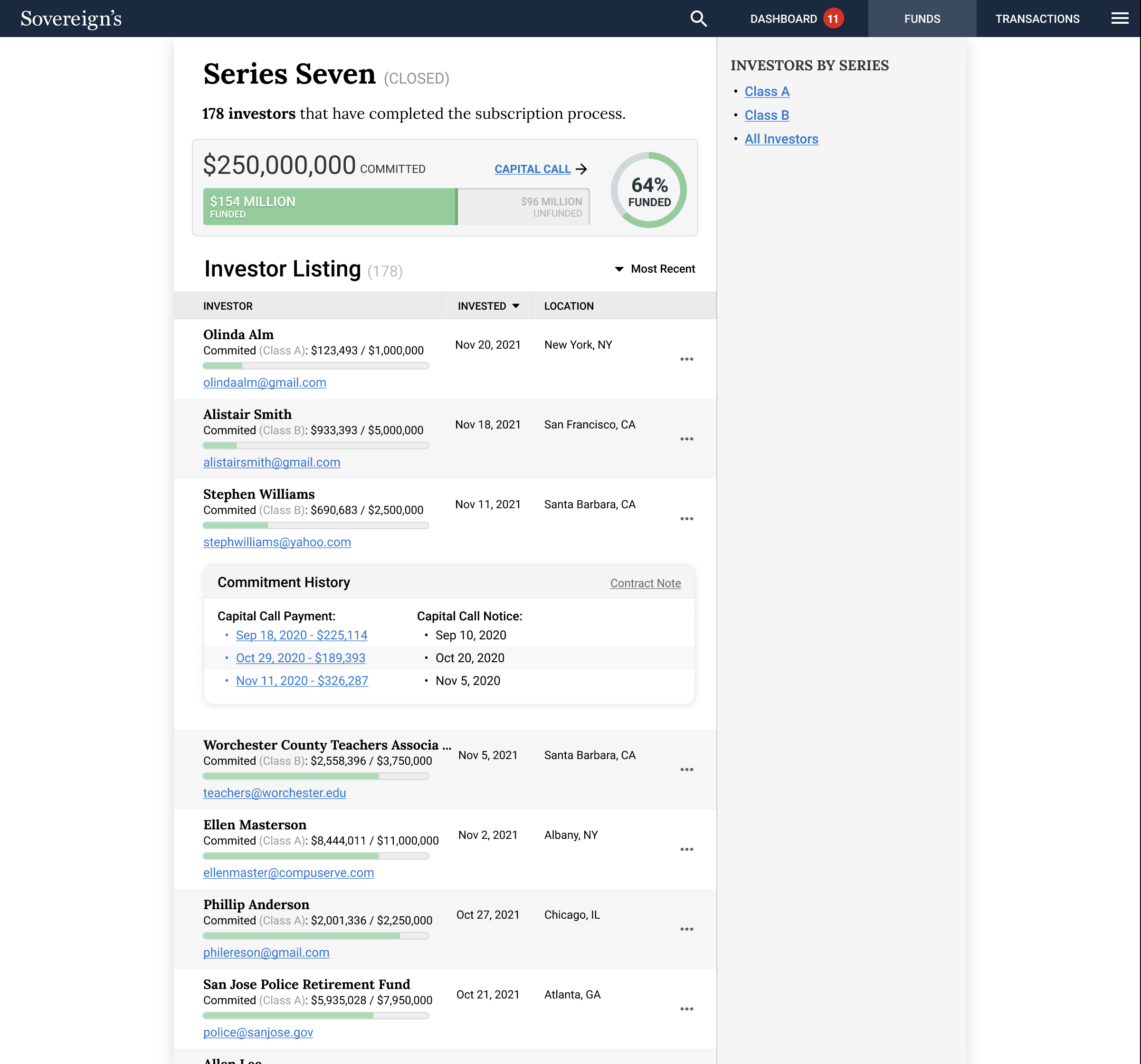This screenshot has width=1141, height=1064.
Task: Click the search magnifier icon
Action: (698, 19)
